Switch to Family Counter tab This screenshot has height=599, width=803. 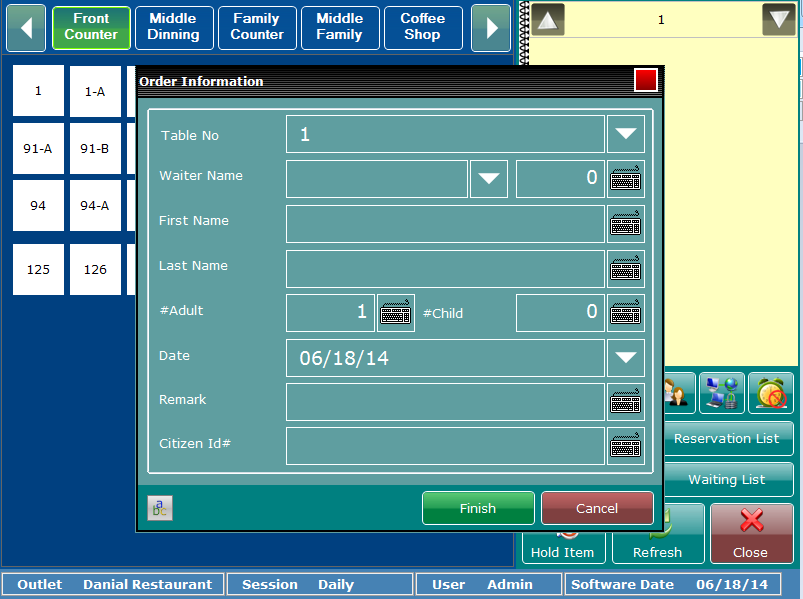[257, 28]
